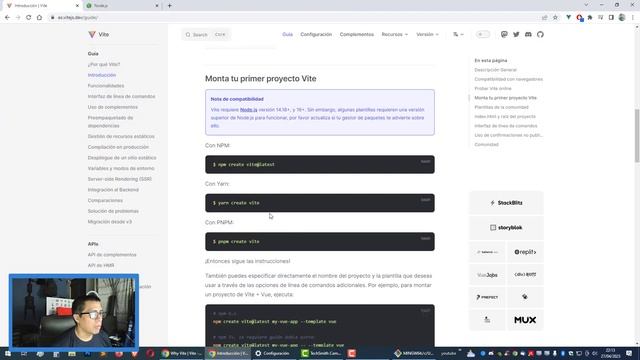Open Server-side Rendering (SSR) sidebar link
The height and width of the screenshot is (360, 640).
click(120, 179)
